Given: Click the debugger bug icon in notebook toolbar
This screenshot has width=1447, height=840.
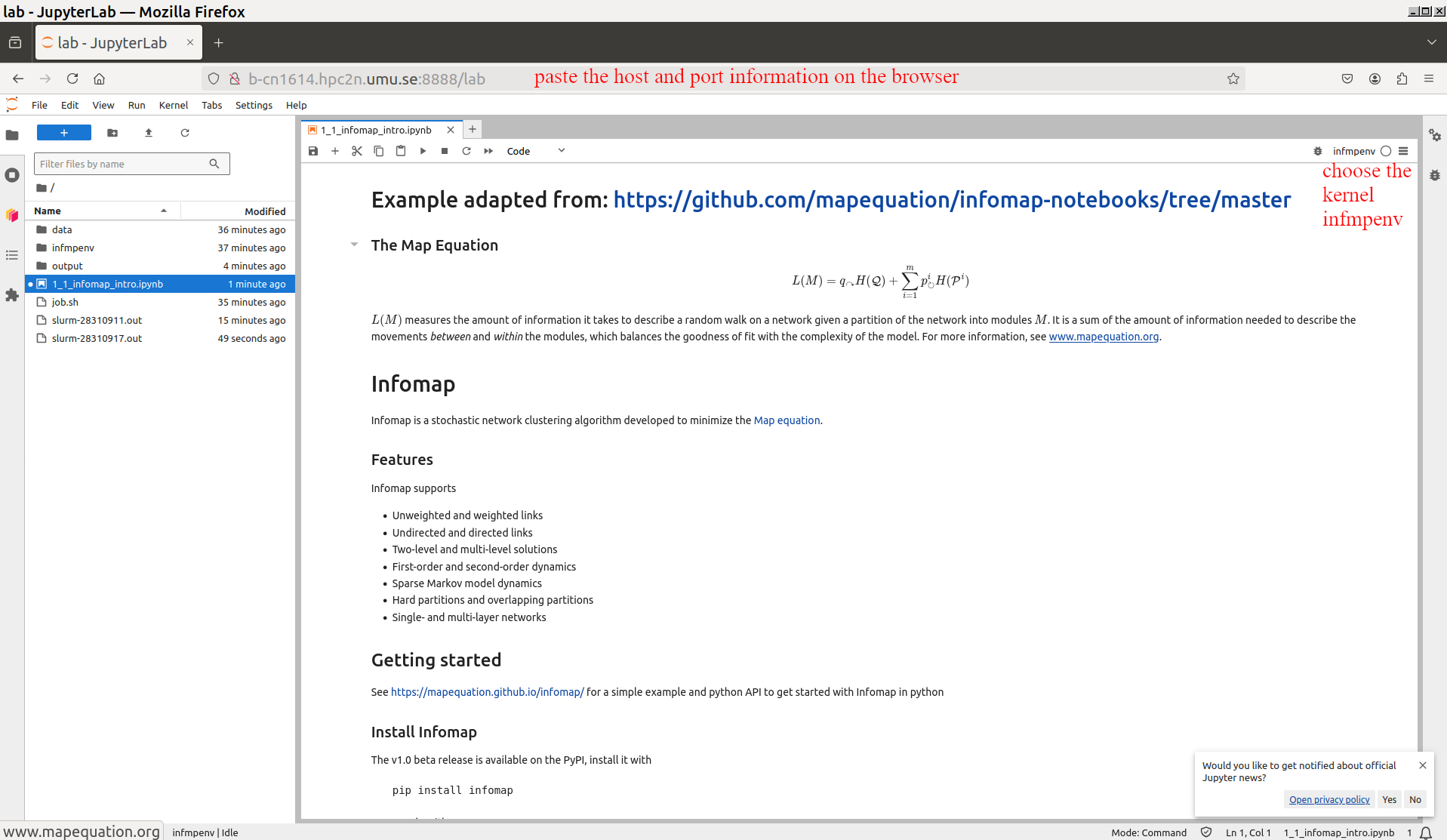Looking at the screenshot, I should tap(1318, 151).
